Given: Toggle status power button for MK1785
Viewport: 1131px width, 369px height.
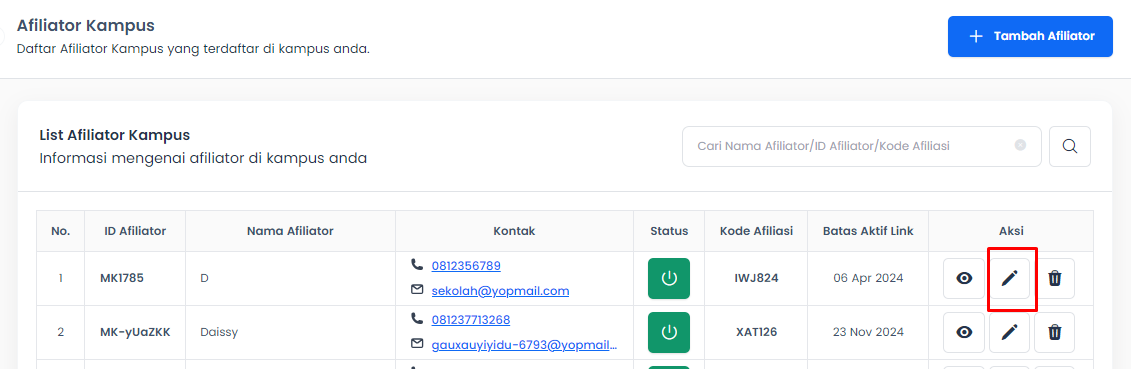Looking at the screenshot, I should (x=669, y=278).
